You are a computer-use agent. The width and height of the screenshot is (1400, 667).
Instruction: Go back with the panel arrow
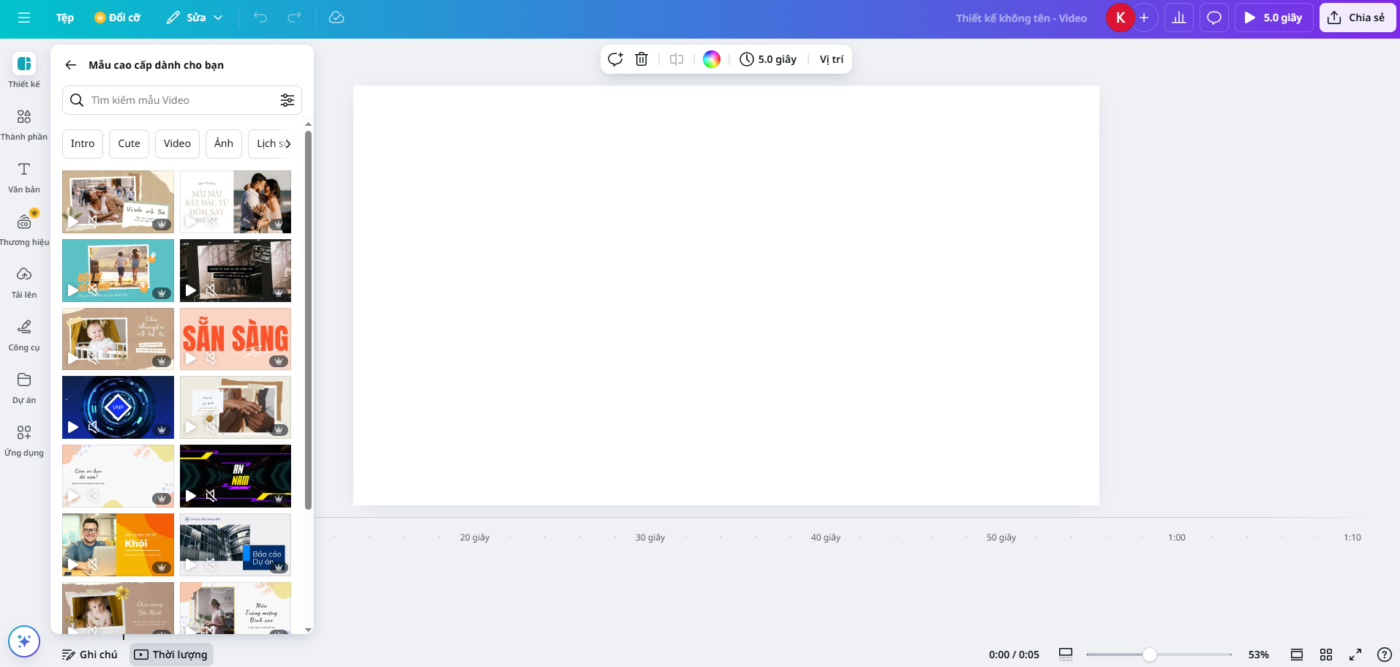71,65
